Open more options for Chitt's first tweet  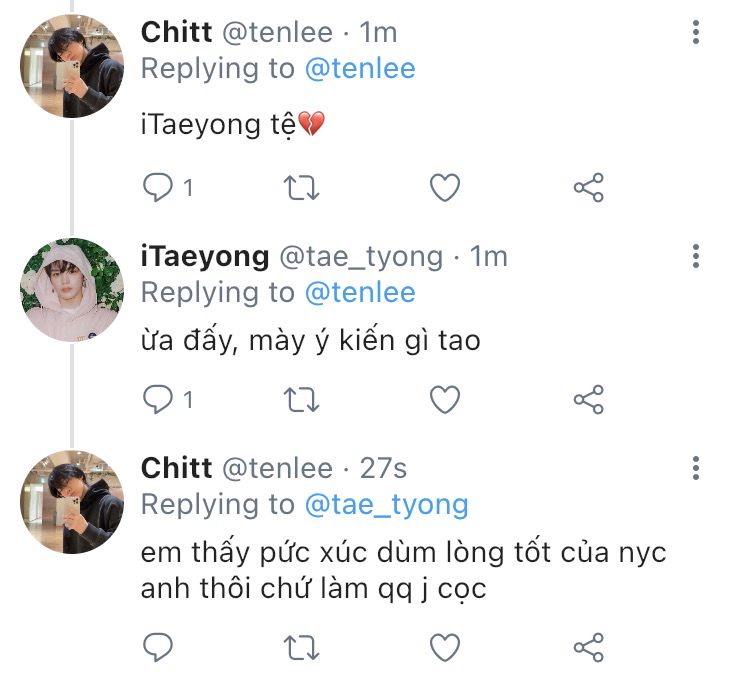point(696,33)
